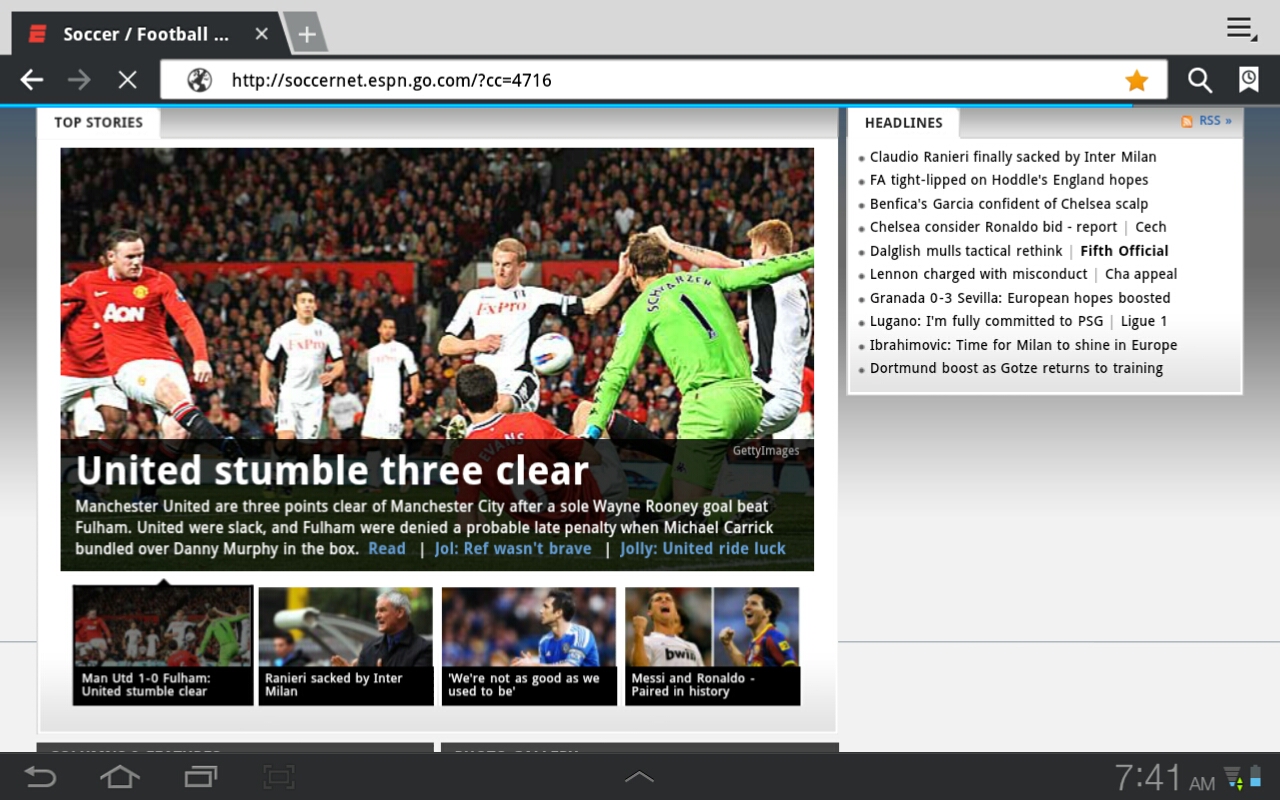Open Lennon charged with misconduct headline
The width and height of the screenshot is (1280, 800).
[x=979, y=274]
